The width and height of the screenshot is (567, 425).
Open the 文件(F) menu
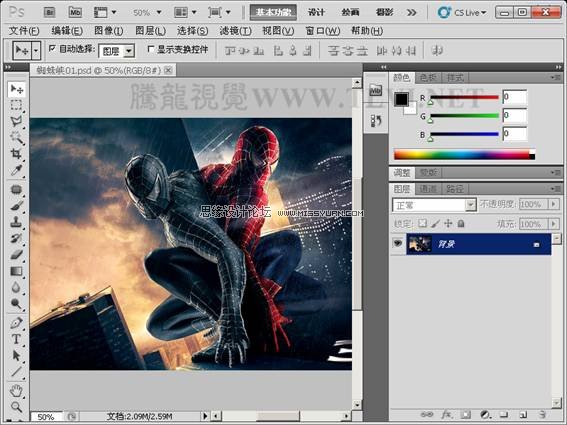[24, 31]
